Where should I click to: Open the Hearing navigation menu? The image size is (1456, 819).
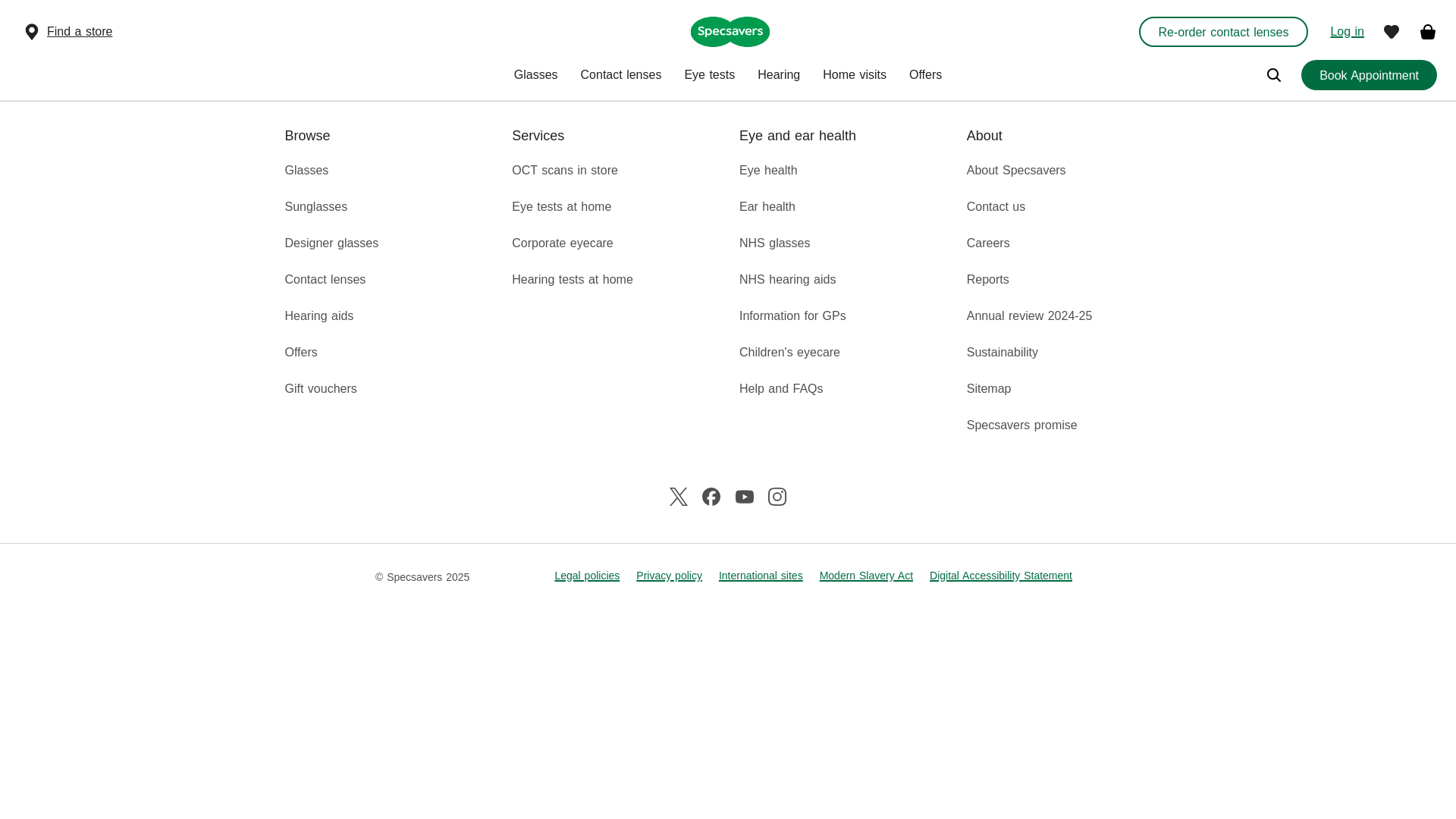click(x=778, y=75)
